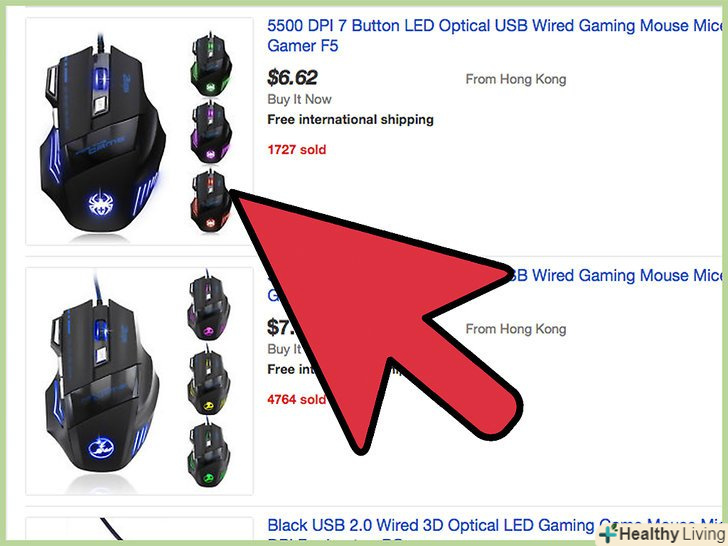Select the green LED mouse variant in second listing
The image size is (728, 546).
click(x=208, y=454)
